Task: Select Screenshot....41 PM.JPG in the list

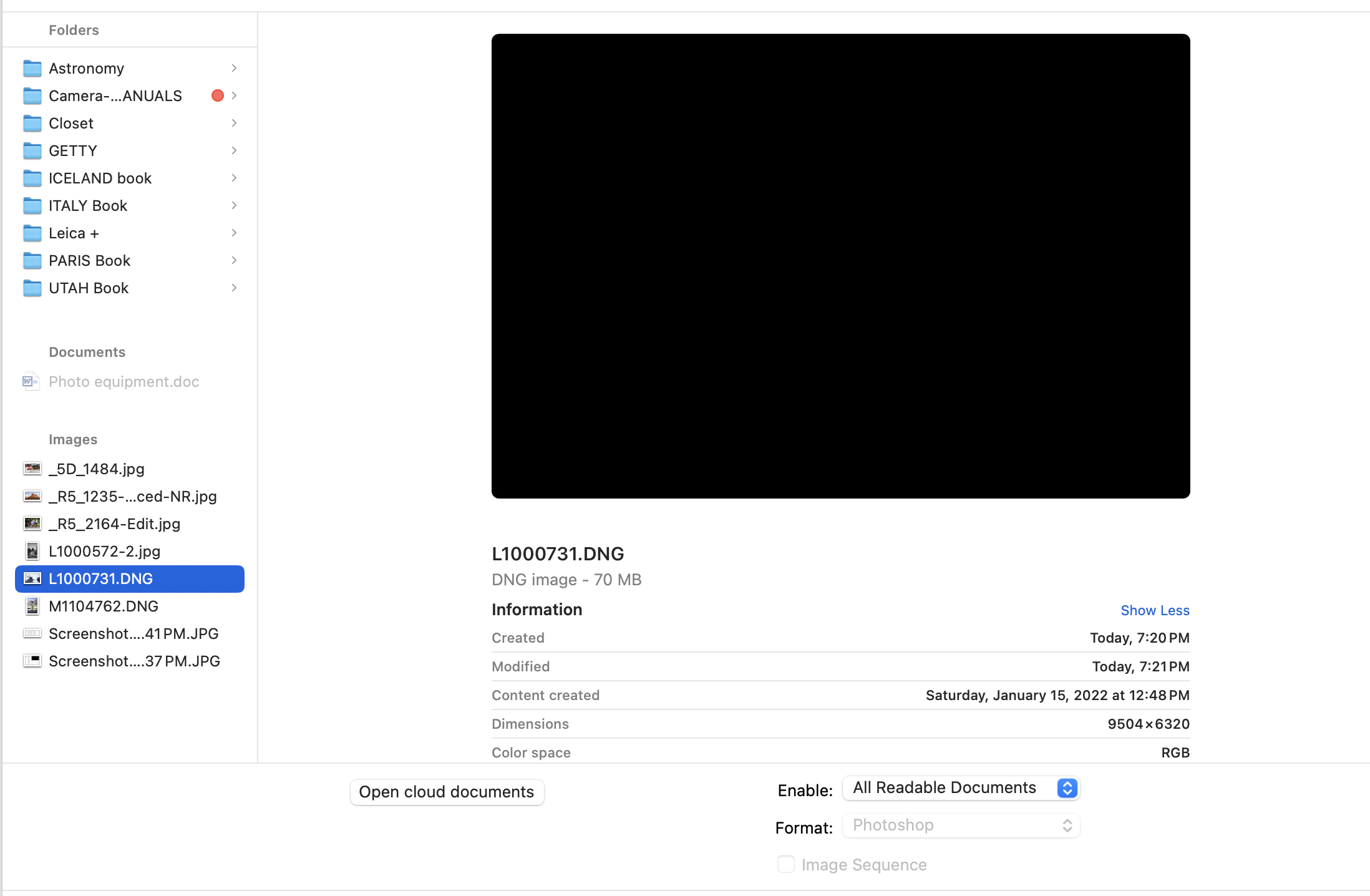Action: click(134, 633)
